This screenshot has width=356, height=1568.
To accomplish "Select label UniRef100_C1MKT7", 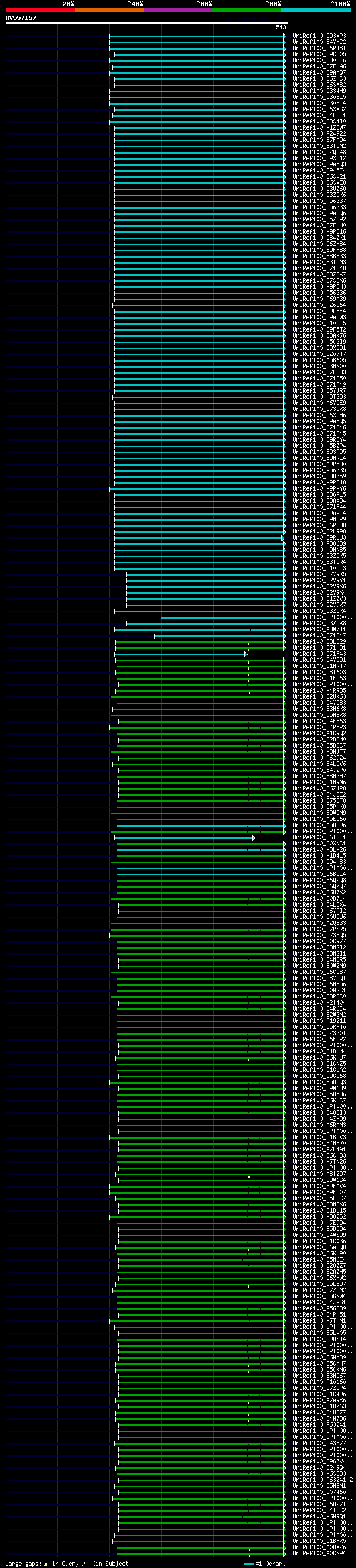I will (x=319, y=666).
